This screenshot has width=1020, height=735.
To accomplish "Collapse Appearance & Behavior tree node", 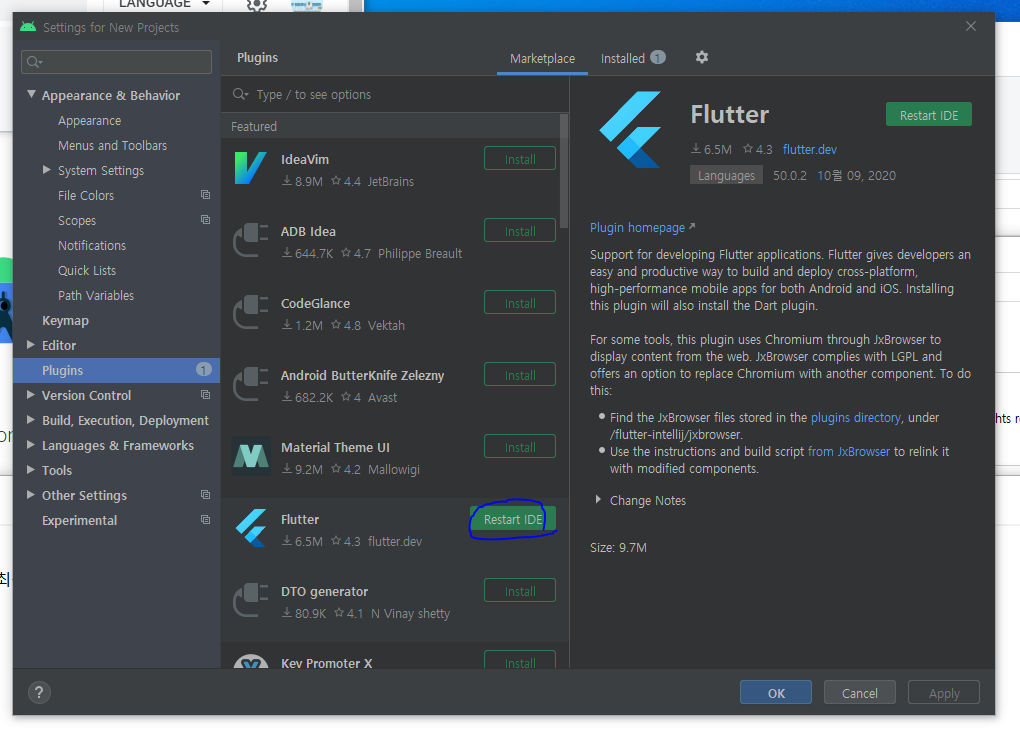I will [31, 94].
